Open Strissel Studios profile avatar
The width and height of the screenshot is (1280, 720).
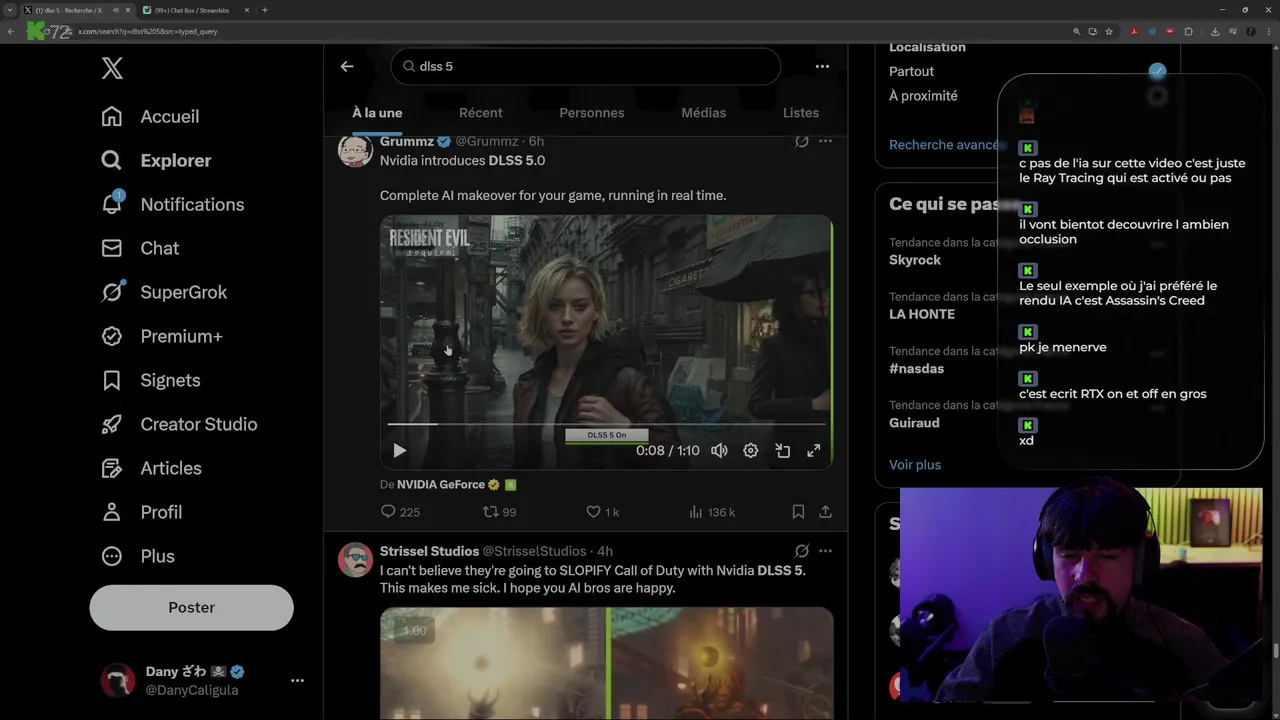[355, 560]
